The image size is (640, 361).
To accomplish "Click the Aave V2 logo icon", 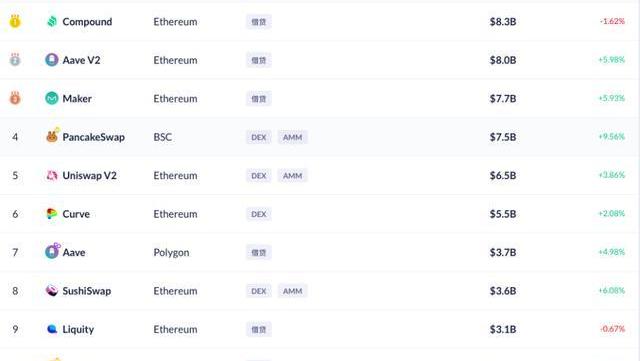I will click(x=52, y=60).
